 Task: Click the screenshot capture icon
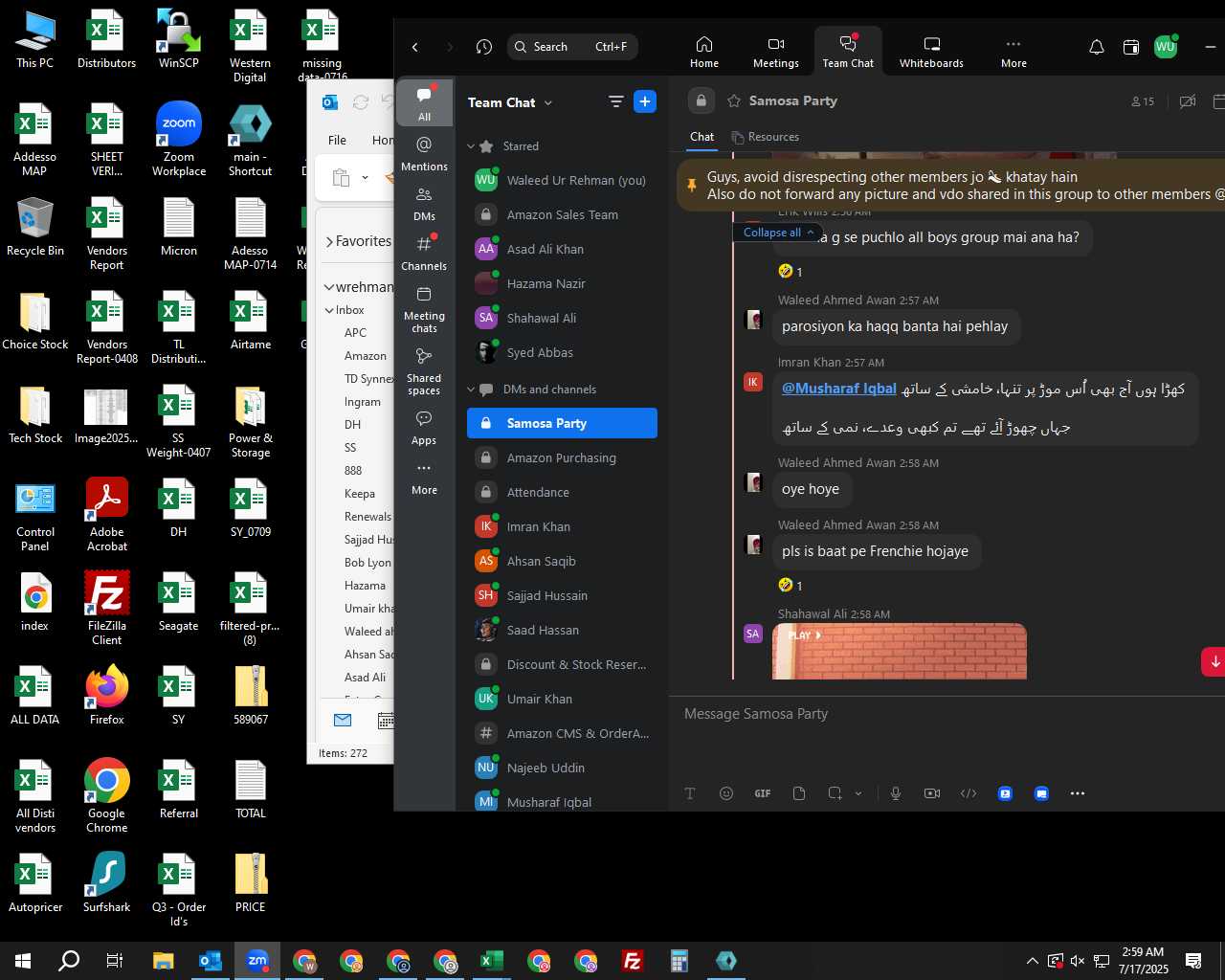[x=835, y=793]
